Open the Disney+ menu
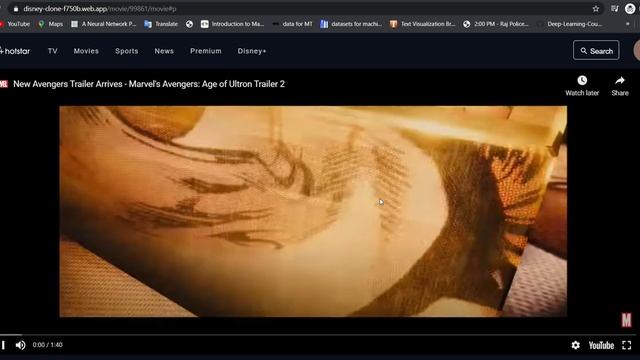Screen dimensions: 640x360 coord(252,51)
